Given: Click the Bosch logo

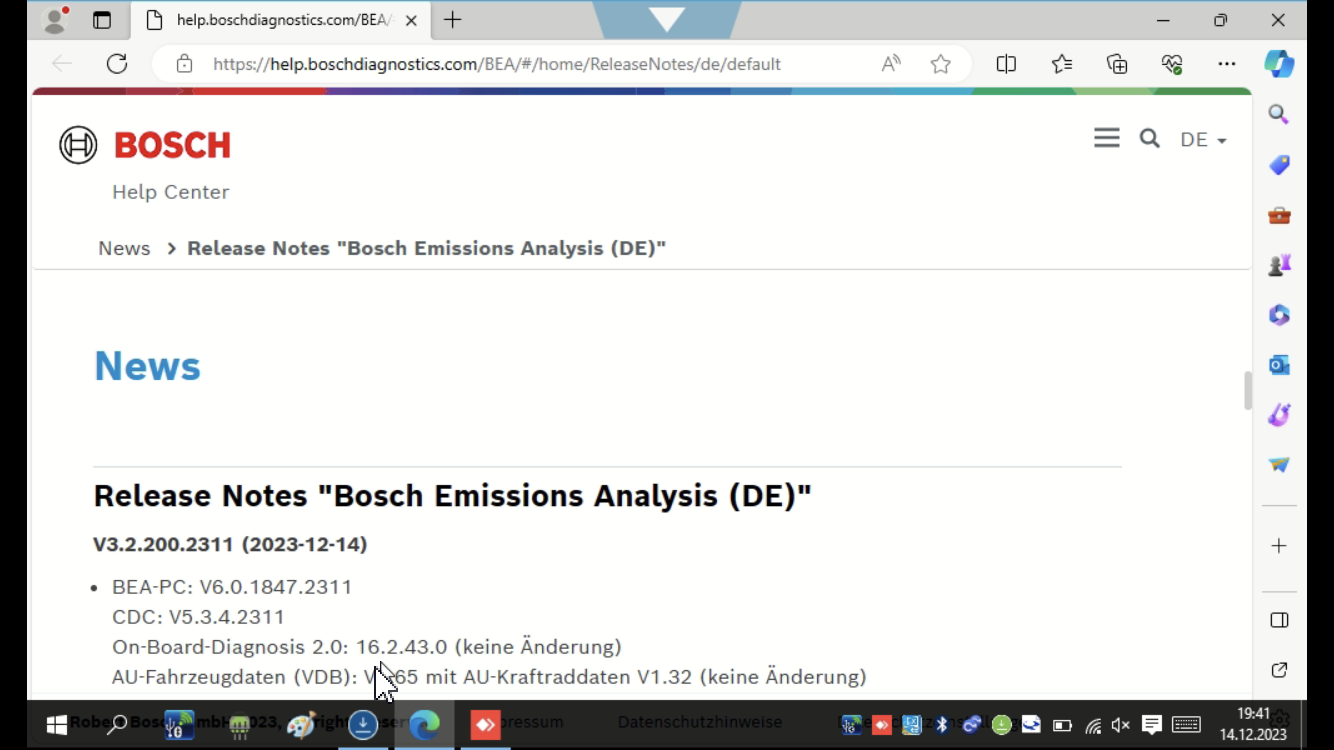Looking at the screenshot, I should 145,145.
